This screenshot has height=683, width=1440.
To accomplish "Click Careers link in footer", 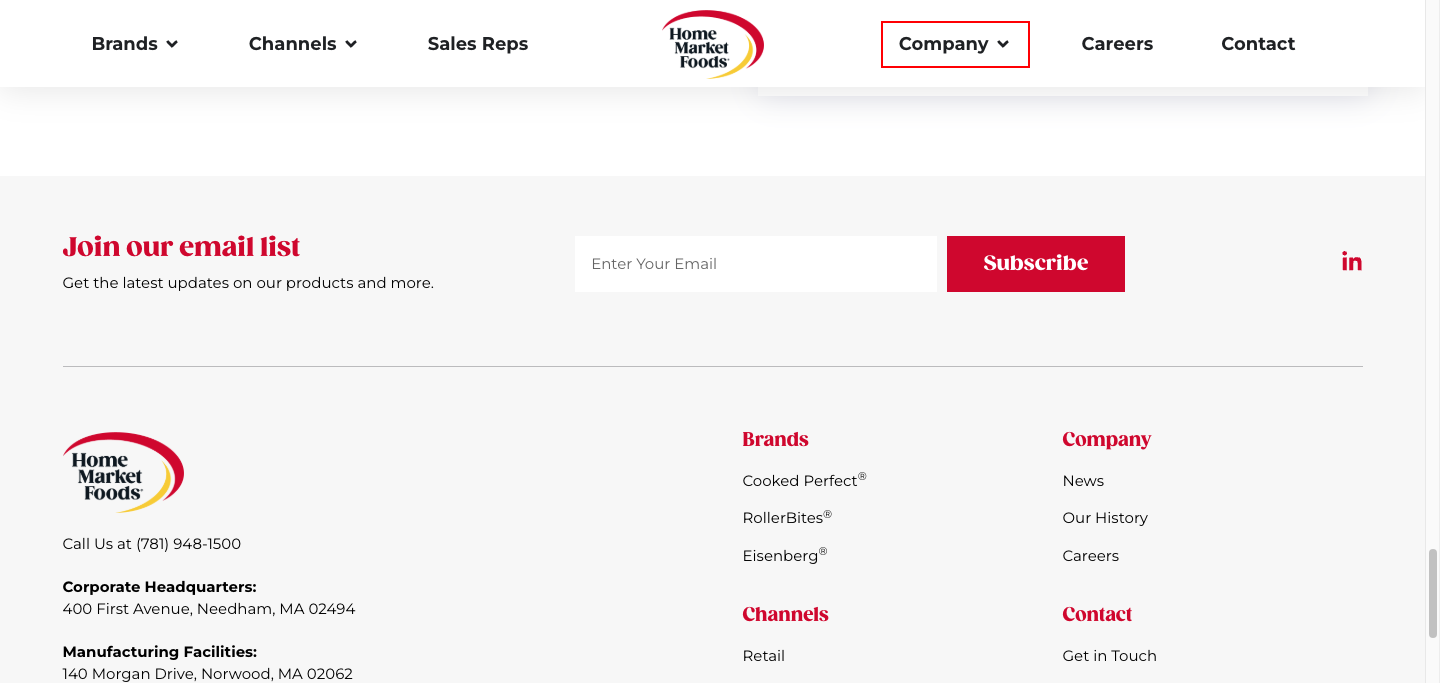I will [1090, 556].
